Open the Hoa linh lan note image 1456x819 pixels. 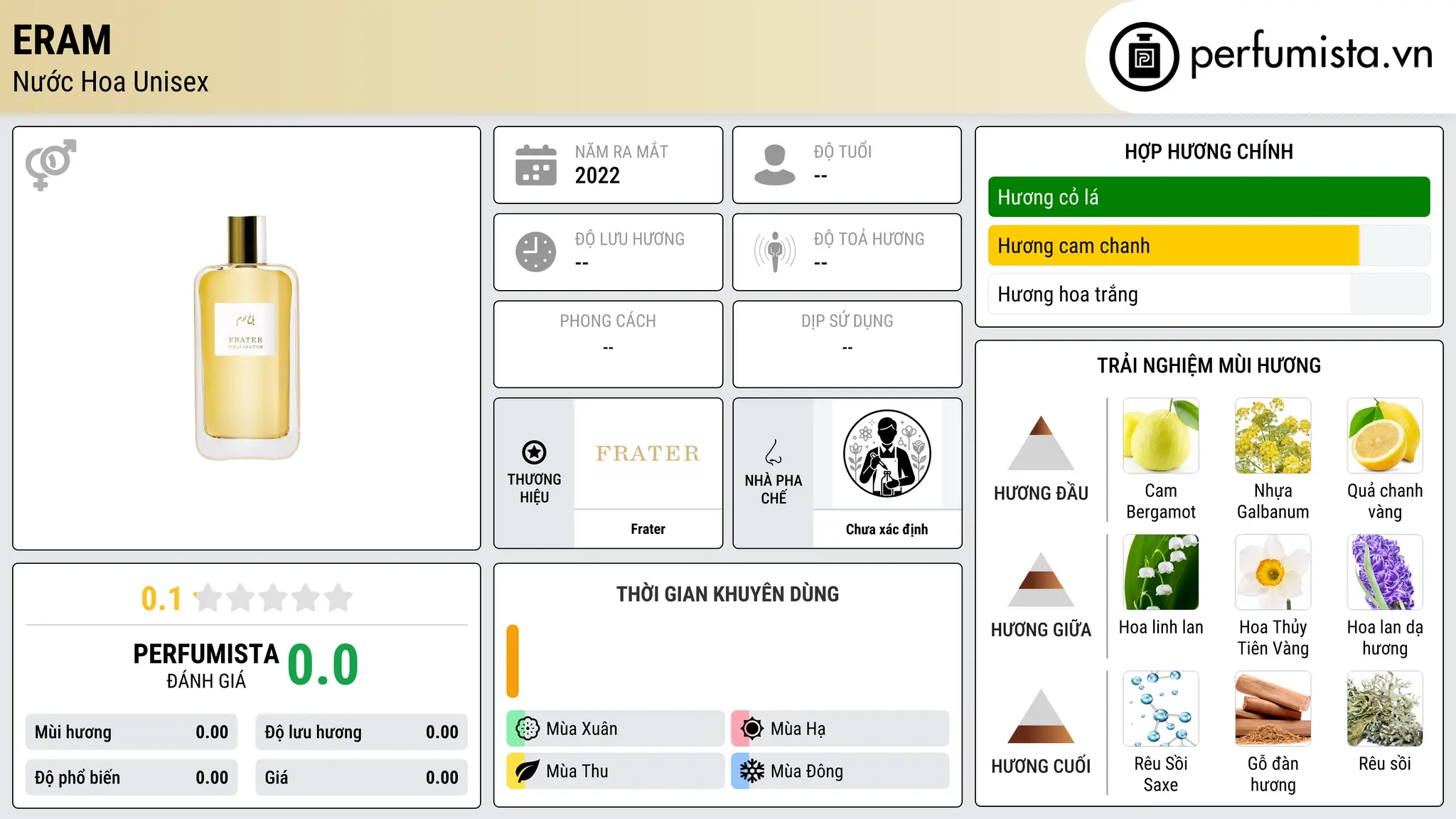pos(1161,572)
